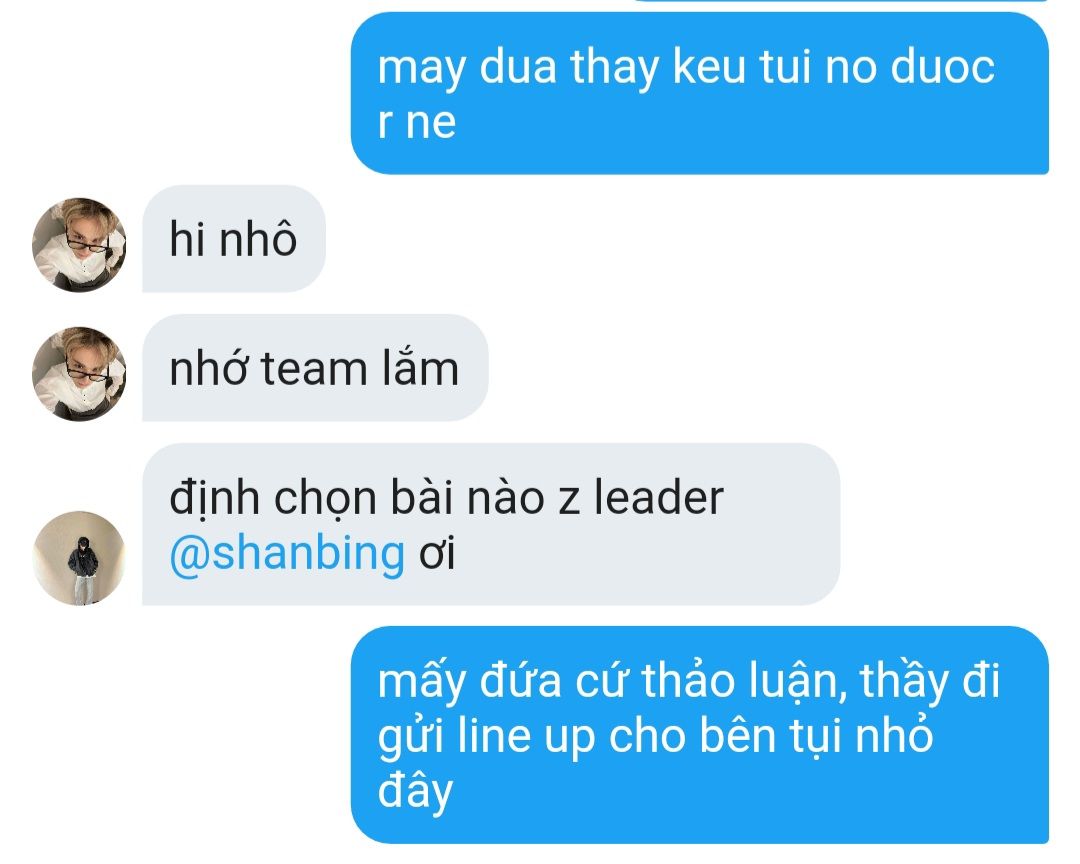Tap the sent message 'may dua thay keu tui'
The width and height of the screenshot is (1080, 864).
tap(700, 93)
